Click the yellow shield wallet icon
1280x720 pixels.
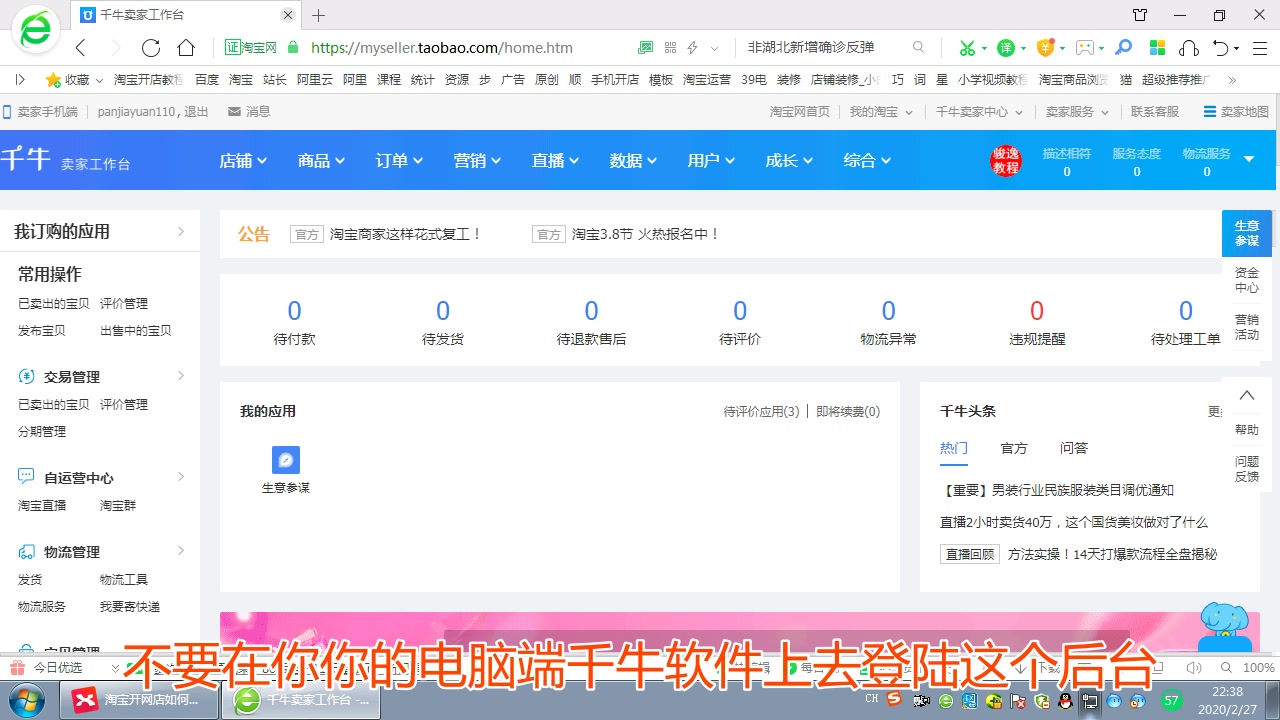pos(1045,48)
